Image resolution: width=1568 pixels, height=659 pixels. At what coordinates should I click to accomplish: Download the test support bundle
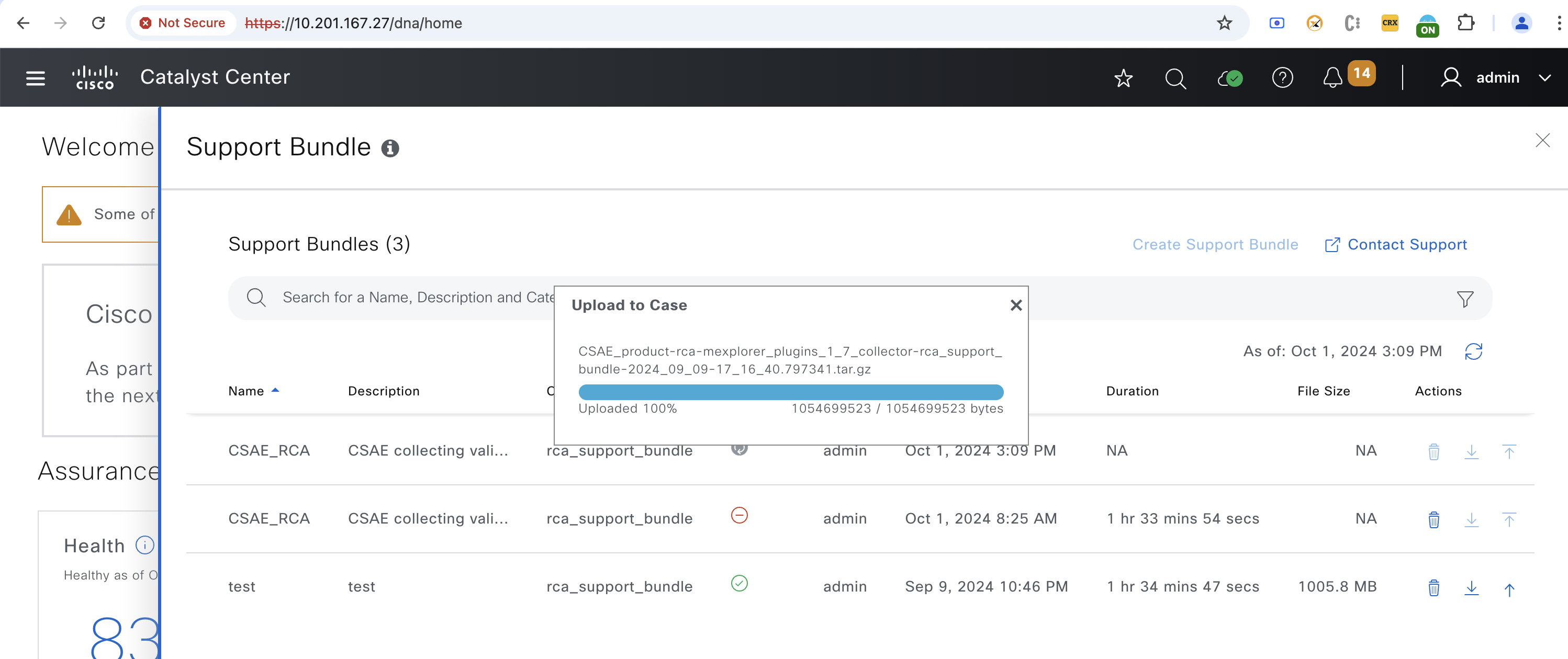pyautogui.click(x=1471, y=588)
